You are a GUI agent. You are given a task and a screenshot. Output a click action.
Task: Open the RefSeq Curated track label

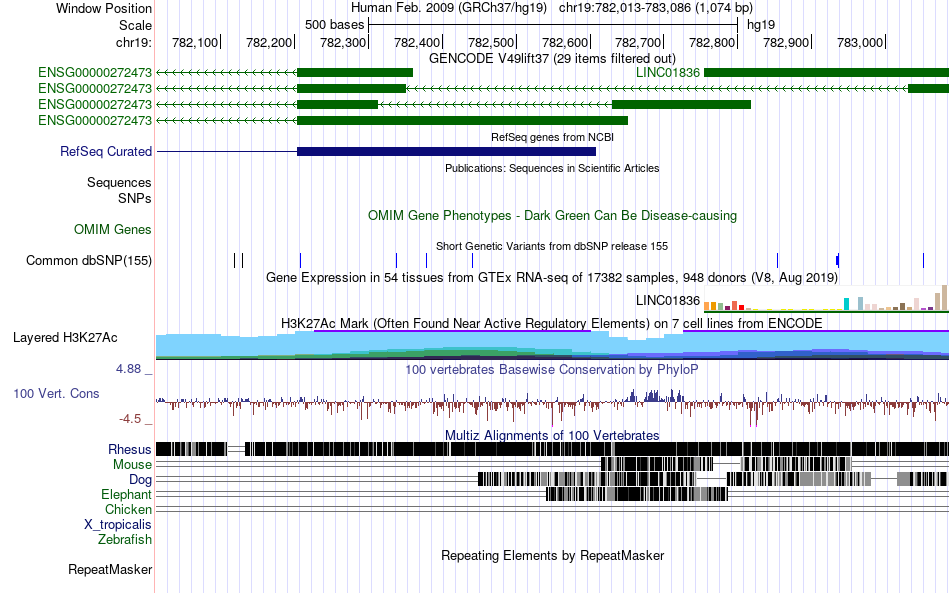pyautogui.click(x=105, y=151)
